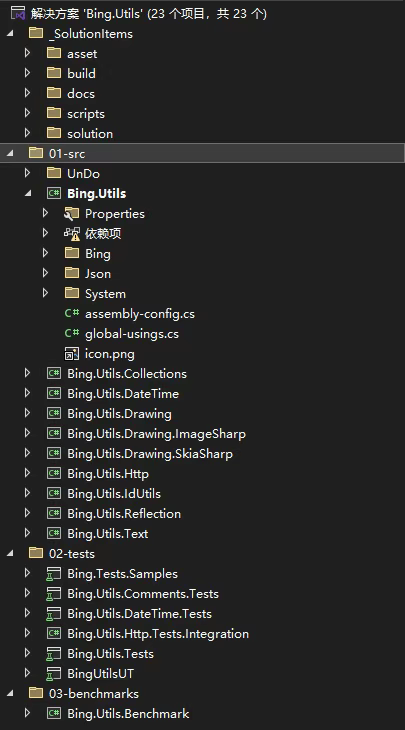Select Bing.Utils.Drawing.SkiaSharp project
This screenshot has height=730, width=405.
[x=149, y=454]
